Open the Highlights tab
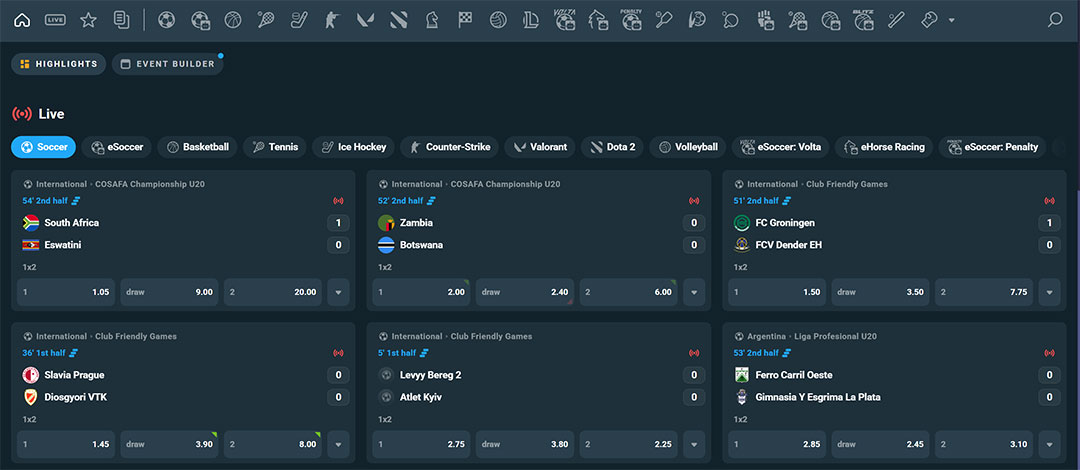 (59, 64)
